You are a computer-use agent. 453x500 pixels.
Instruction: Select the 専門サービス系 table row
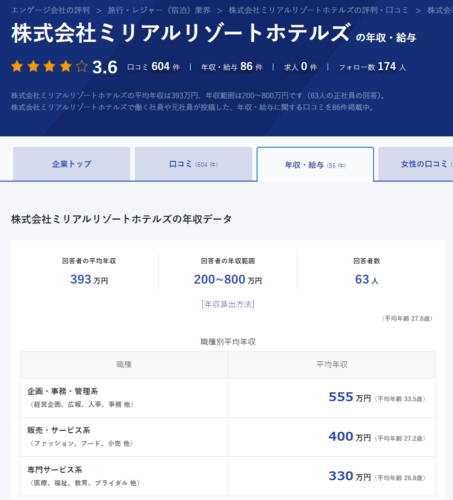228,476
